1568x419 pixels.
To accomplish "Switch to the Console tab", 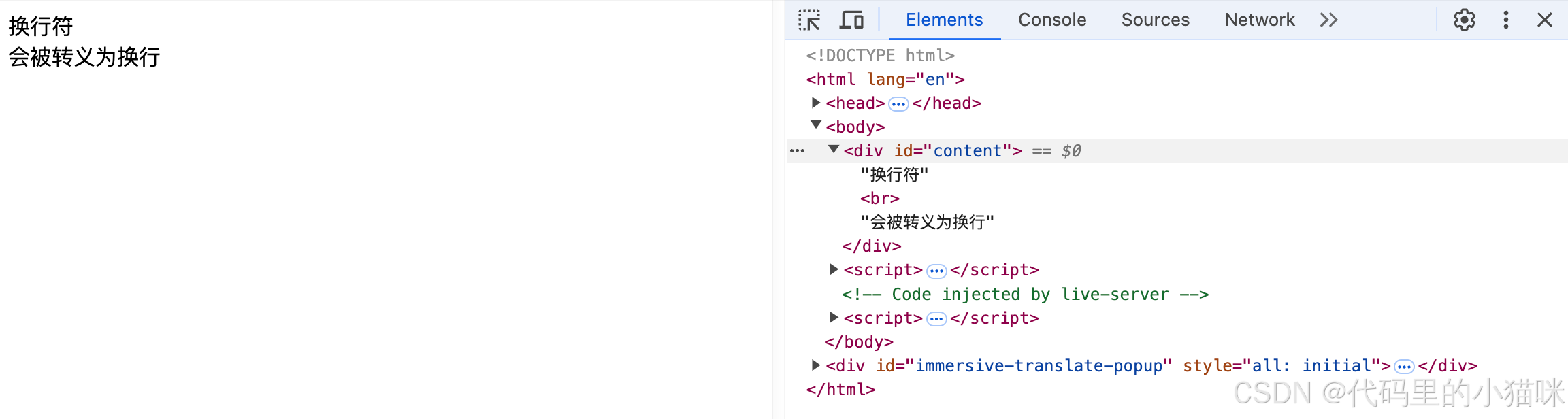I will pyautogui.click(x=1052, y=20).
